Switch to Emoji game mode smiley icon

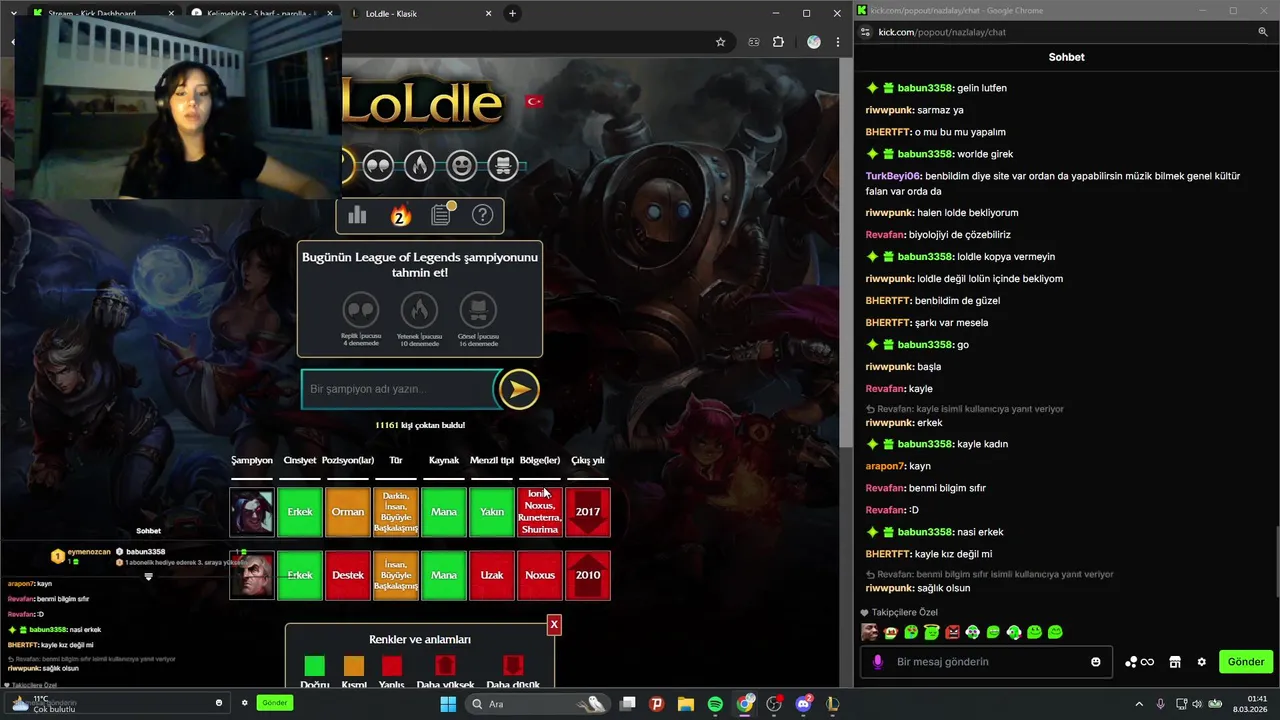[x=462, y=164]
